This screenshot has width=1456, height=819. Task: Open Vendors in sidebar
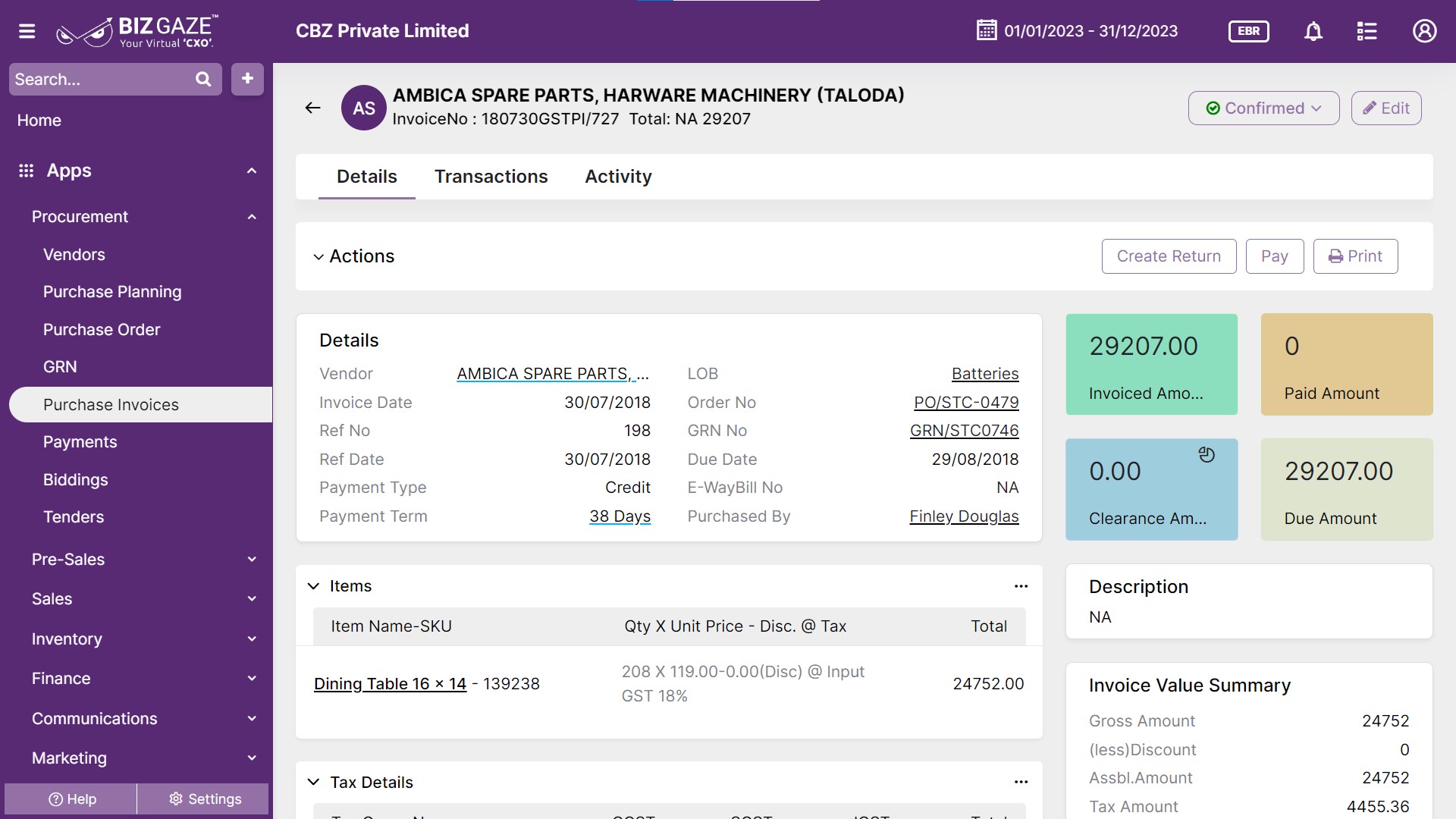pyautogui.click(x=74, y=255)
